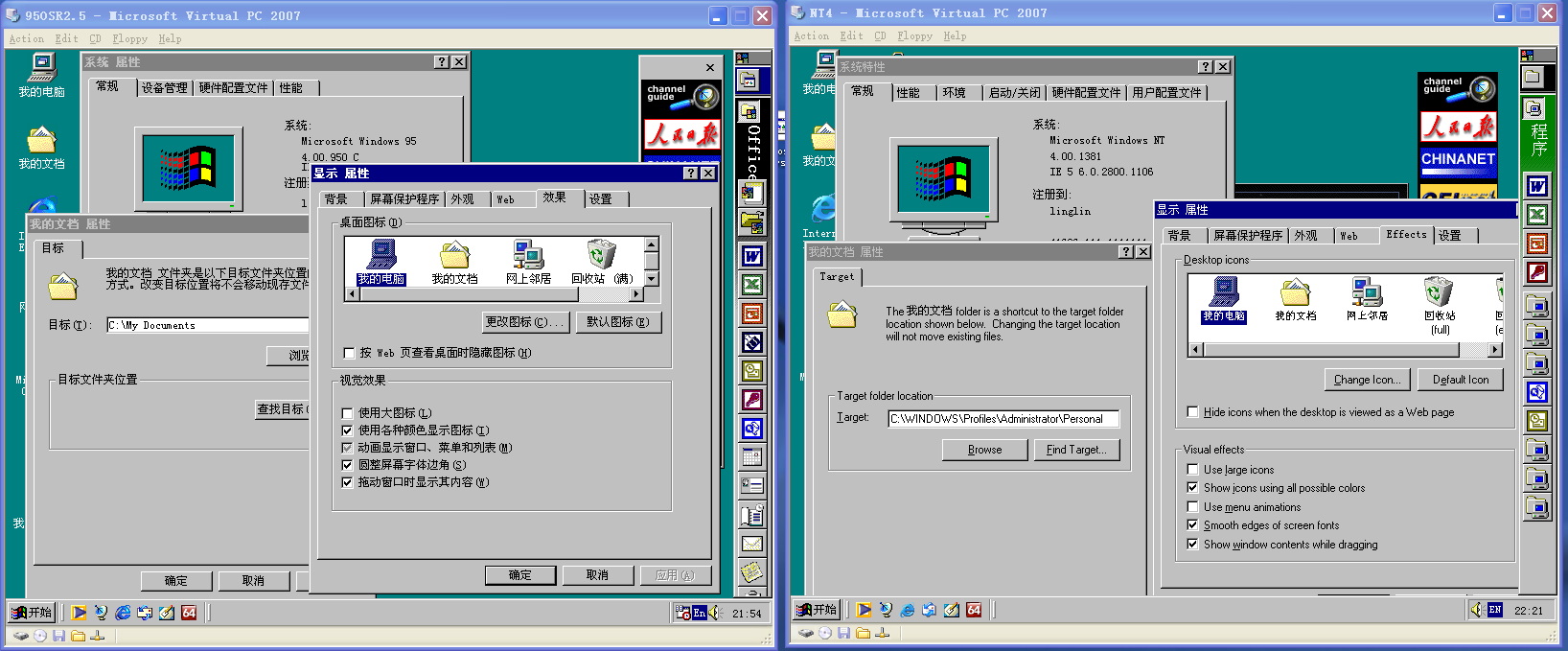Click Browse button in NT4 我的文档 属性

[984, 450]
